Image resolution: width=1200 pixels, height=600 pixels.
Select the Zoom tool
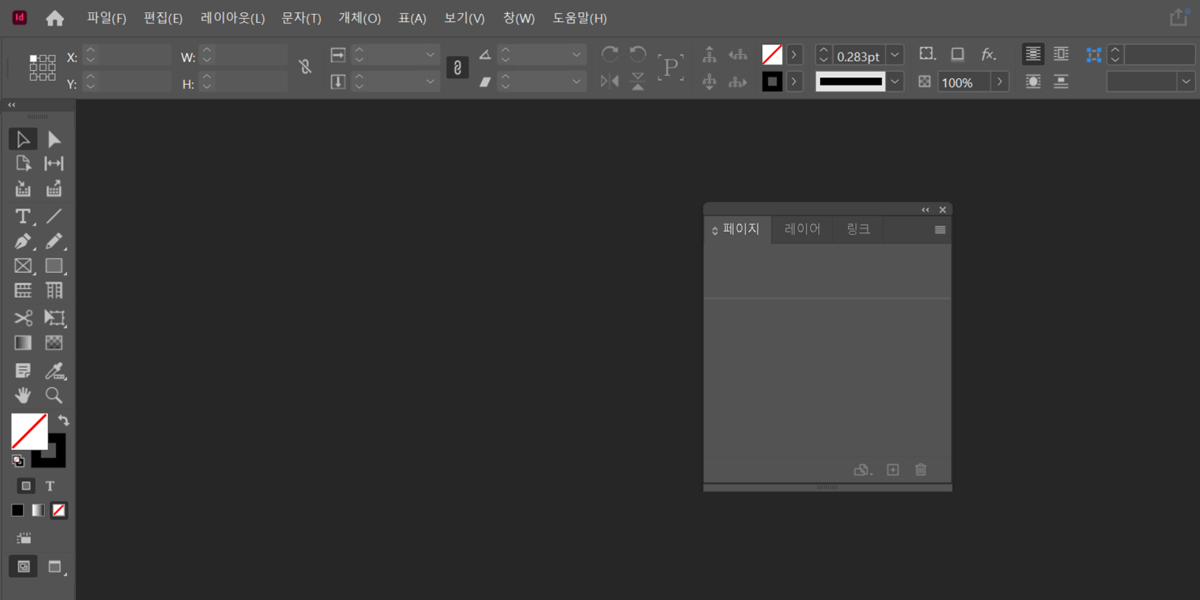(x=55, y=396)
